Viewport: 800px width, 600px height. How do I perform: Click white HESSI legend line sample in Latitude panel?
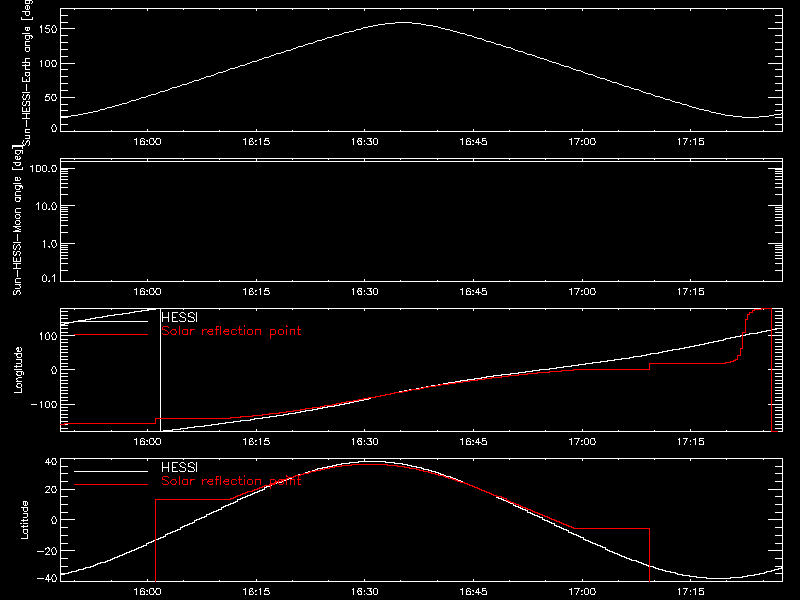[111, 471]
